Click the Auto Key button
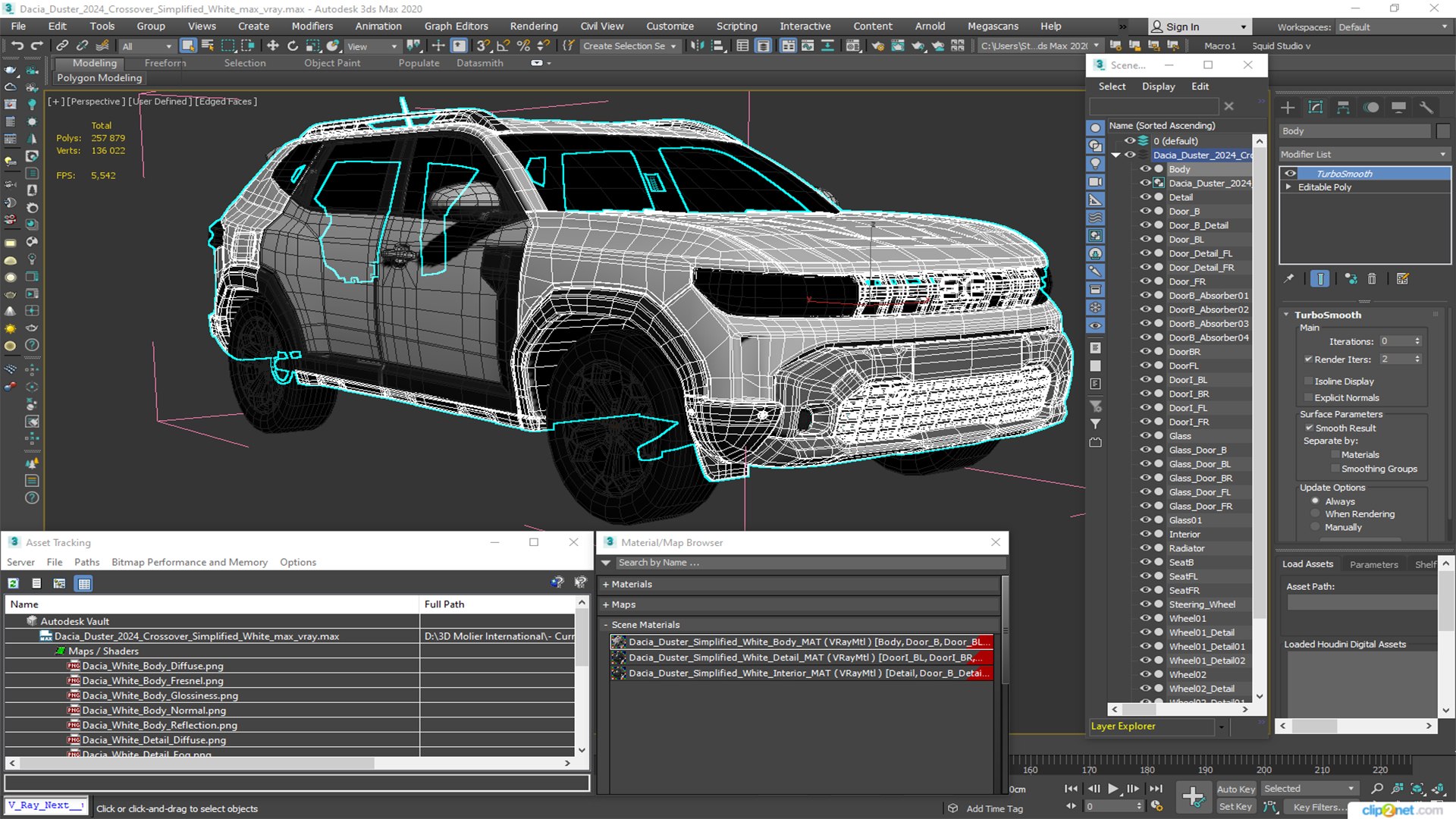This screenshot has height=819, width=1456. click(1236, 789)
